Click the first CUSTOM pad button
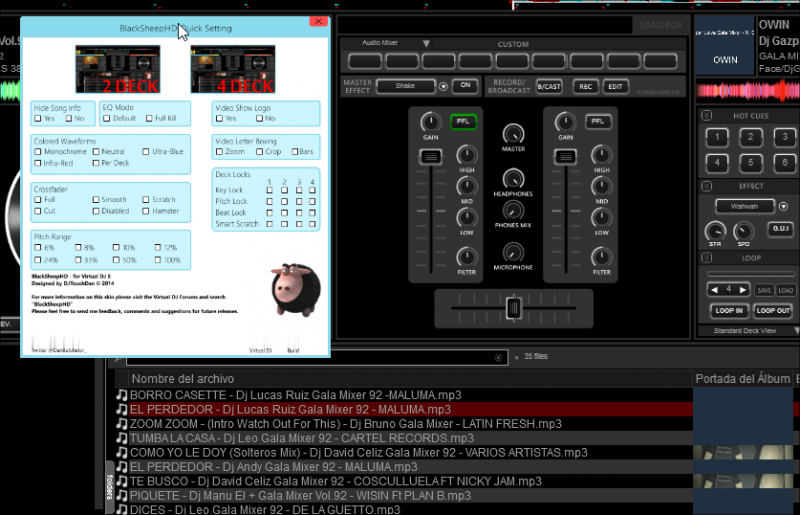The image size is (800, 515). (364, 61)
